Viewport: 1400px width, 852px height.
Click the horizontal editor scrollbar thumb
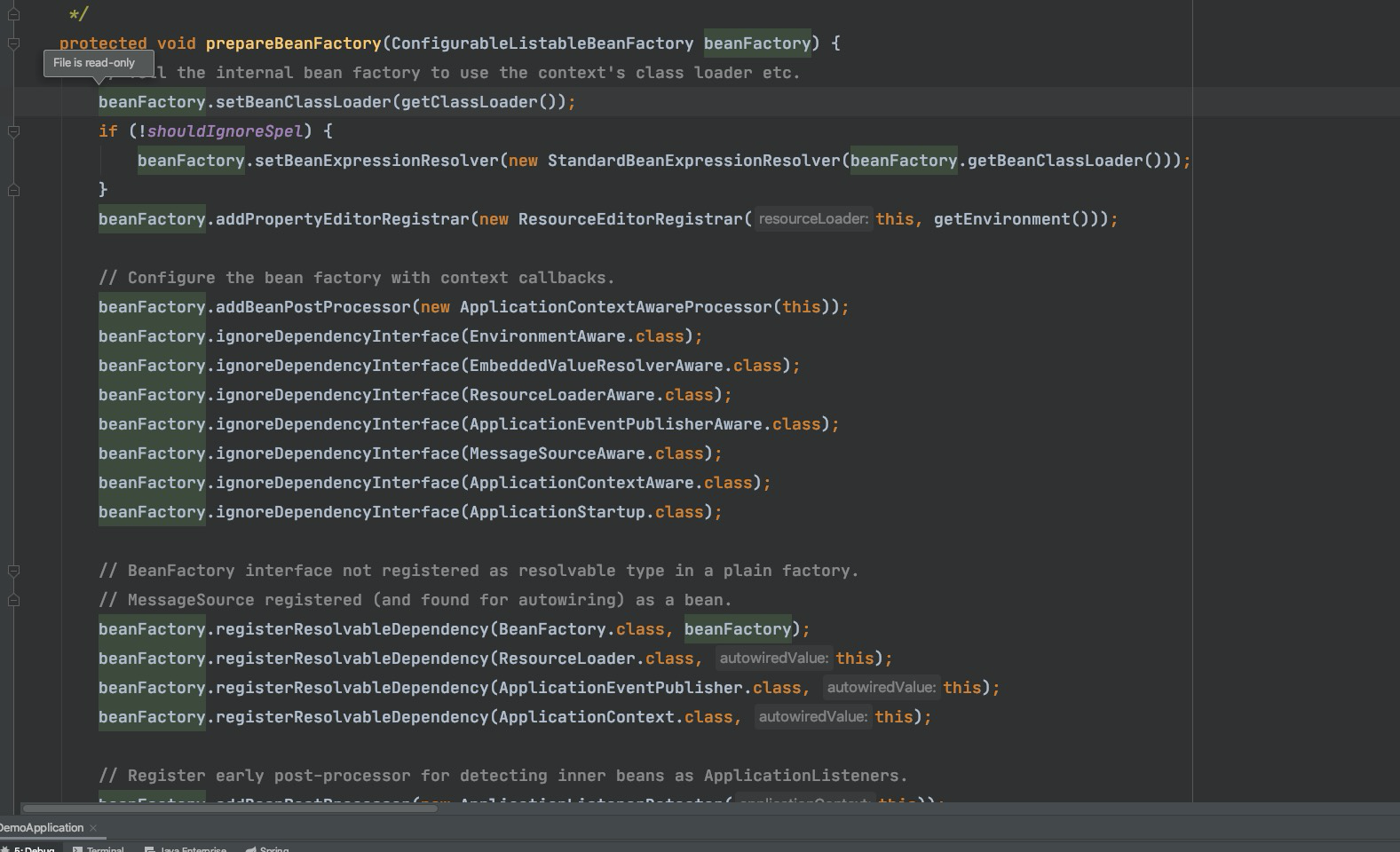pos(229,809)
